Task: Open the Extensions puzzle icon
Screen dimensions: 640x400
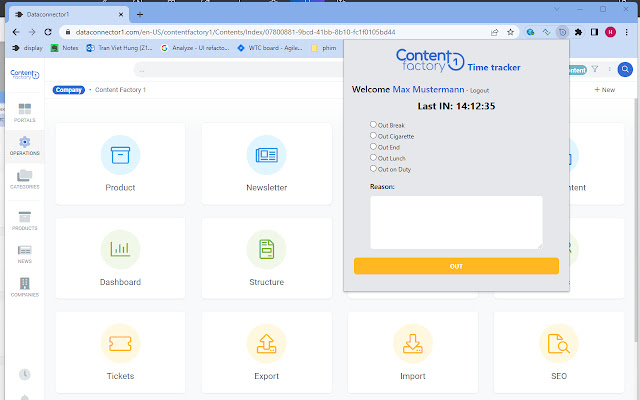Action: pos(578,32)
